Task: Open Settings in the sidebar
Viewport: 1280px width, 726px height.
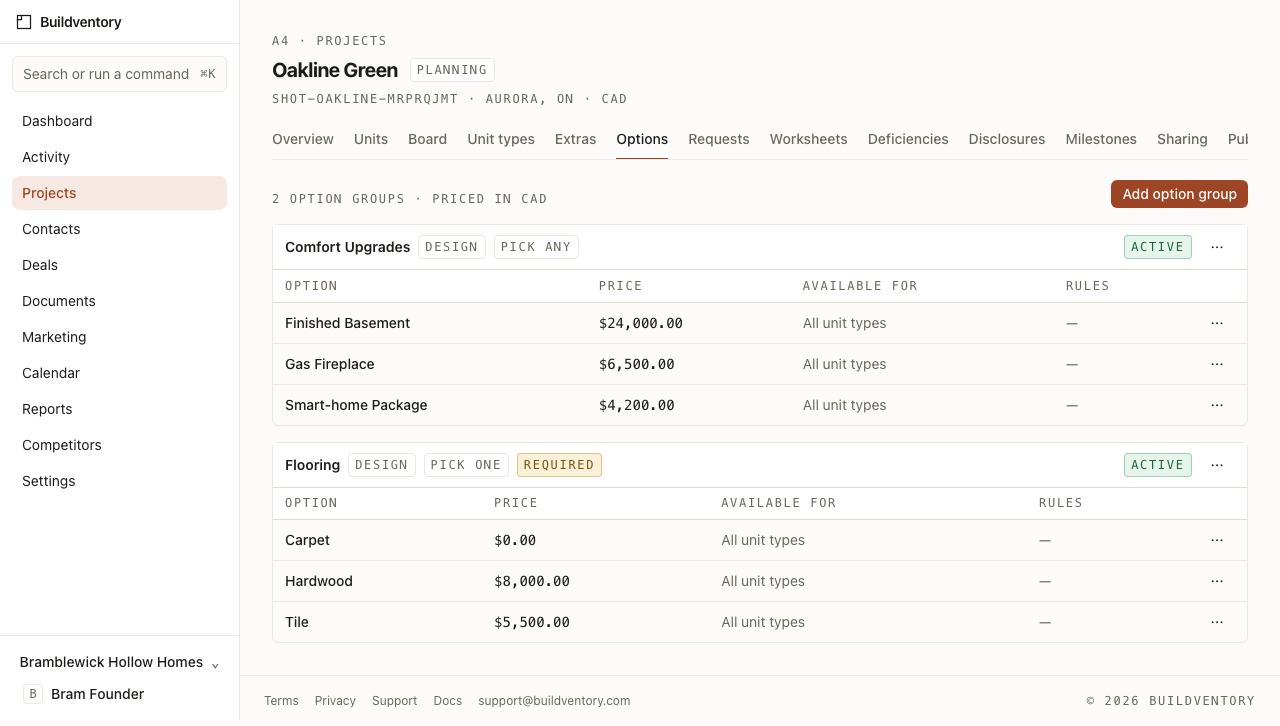Action: coord(119,481)
